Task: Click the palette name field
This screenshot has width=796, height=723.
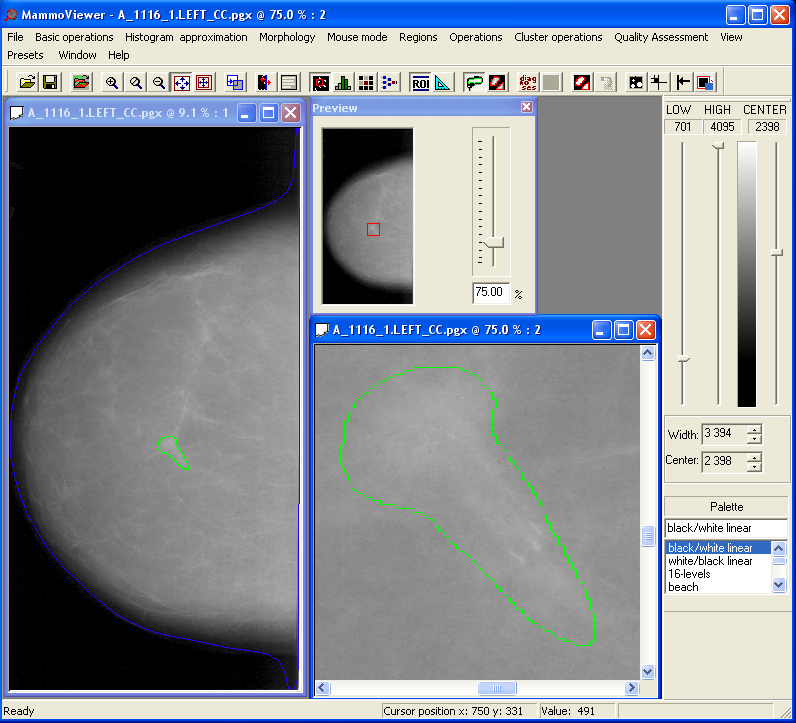Action: click(726, 528)
